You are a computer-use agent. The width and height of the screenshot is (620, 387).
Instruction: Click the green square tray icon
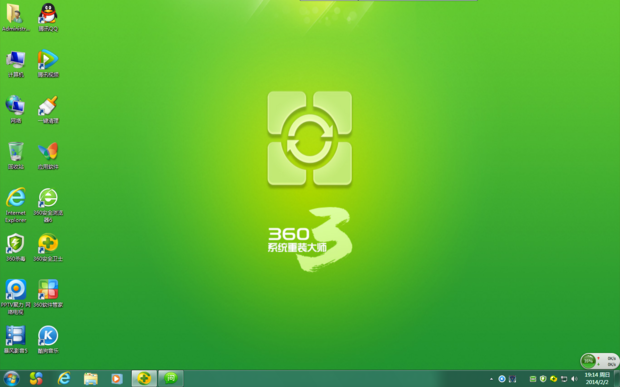point(533,379)
